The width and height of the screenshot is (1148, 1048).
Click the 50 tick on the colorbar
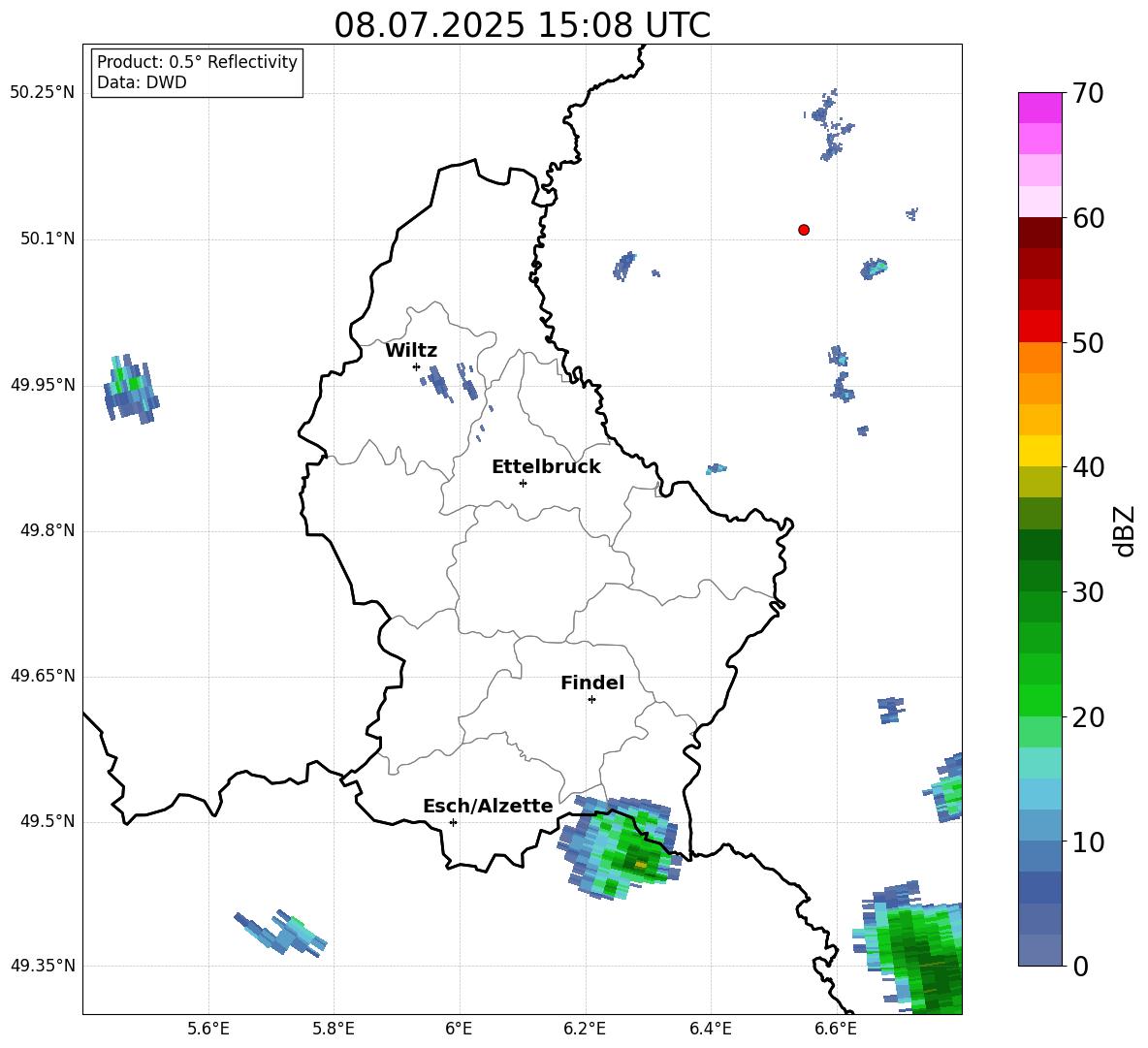pyautogui.click(x=1088, y=342)
